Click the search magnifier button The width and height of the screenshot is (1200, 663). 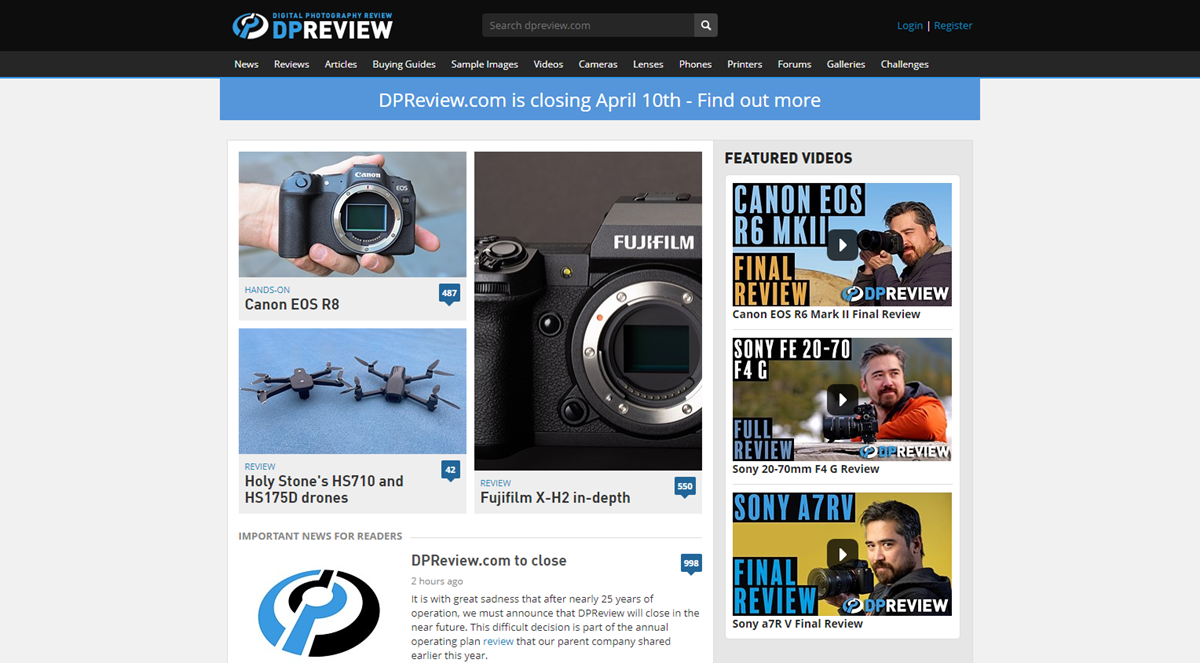pyautogui.click(x=706, y=25)
